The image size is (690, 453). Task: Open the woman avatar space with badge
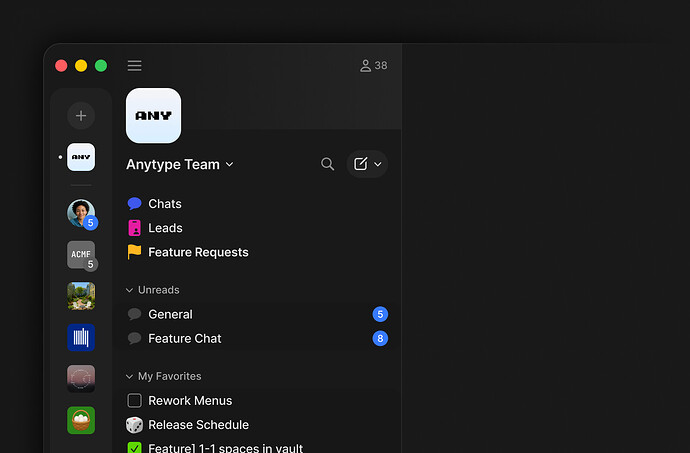tap(81, 214)
